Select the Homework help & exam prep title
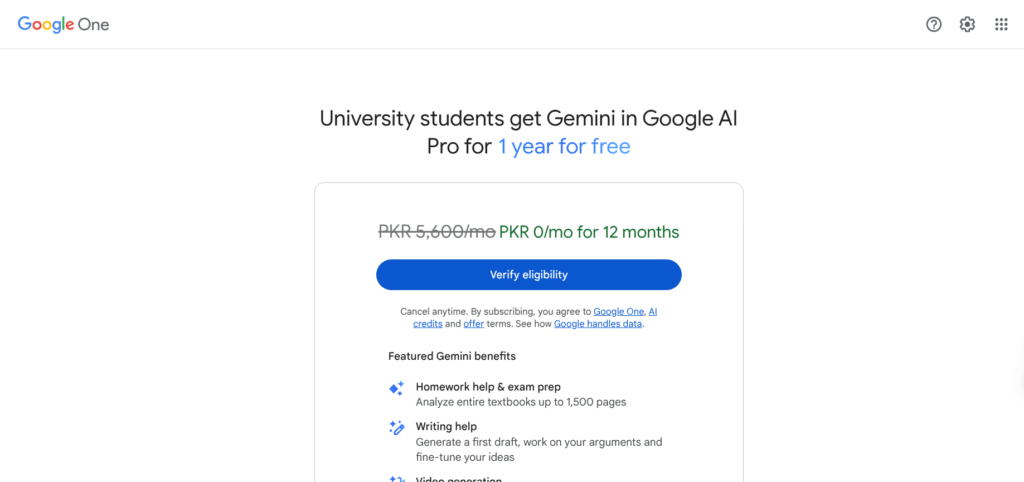 click(x=488, y=387)
